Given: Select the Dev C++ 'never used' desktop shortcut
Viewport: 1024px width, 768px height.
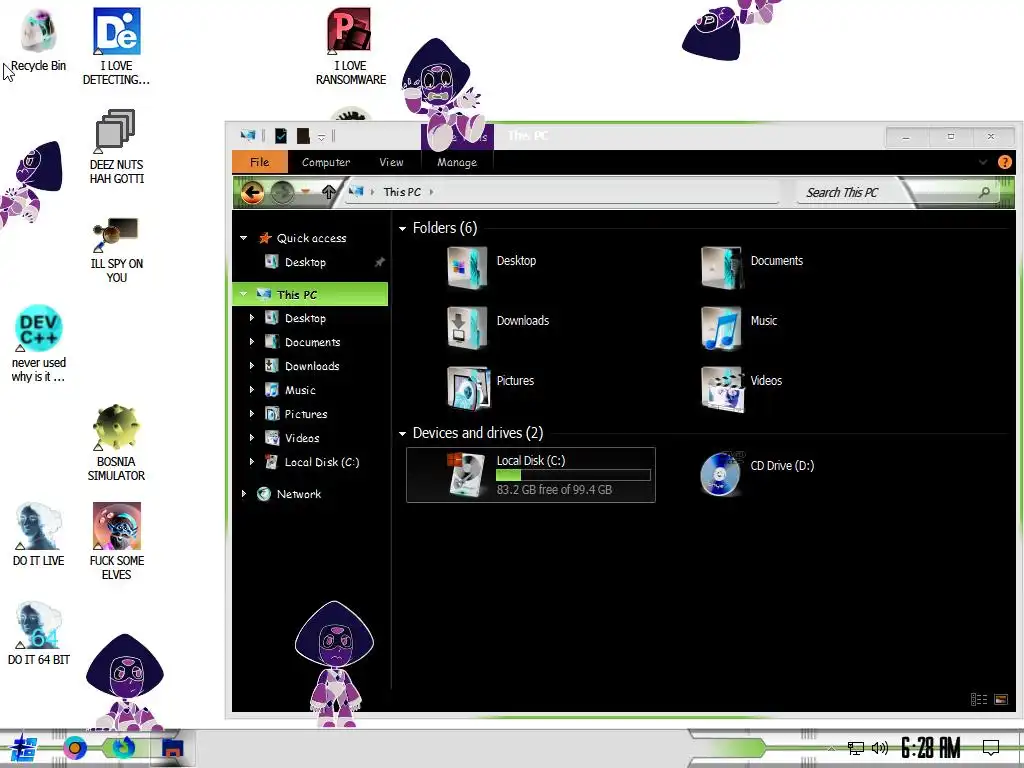Looking at the screenshot, I should pos(39,344).
